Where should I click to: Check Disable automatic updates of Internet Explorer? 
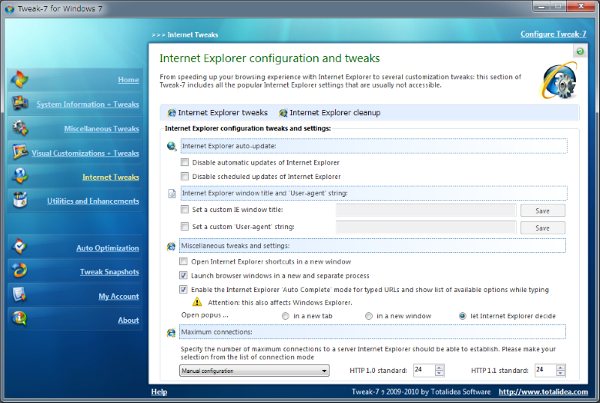pos(185,162)
